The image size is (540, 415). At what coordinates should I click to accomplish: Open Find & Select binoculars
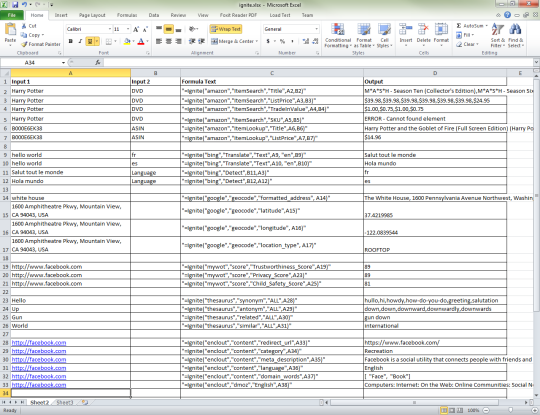tap(515, 35)
